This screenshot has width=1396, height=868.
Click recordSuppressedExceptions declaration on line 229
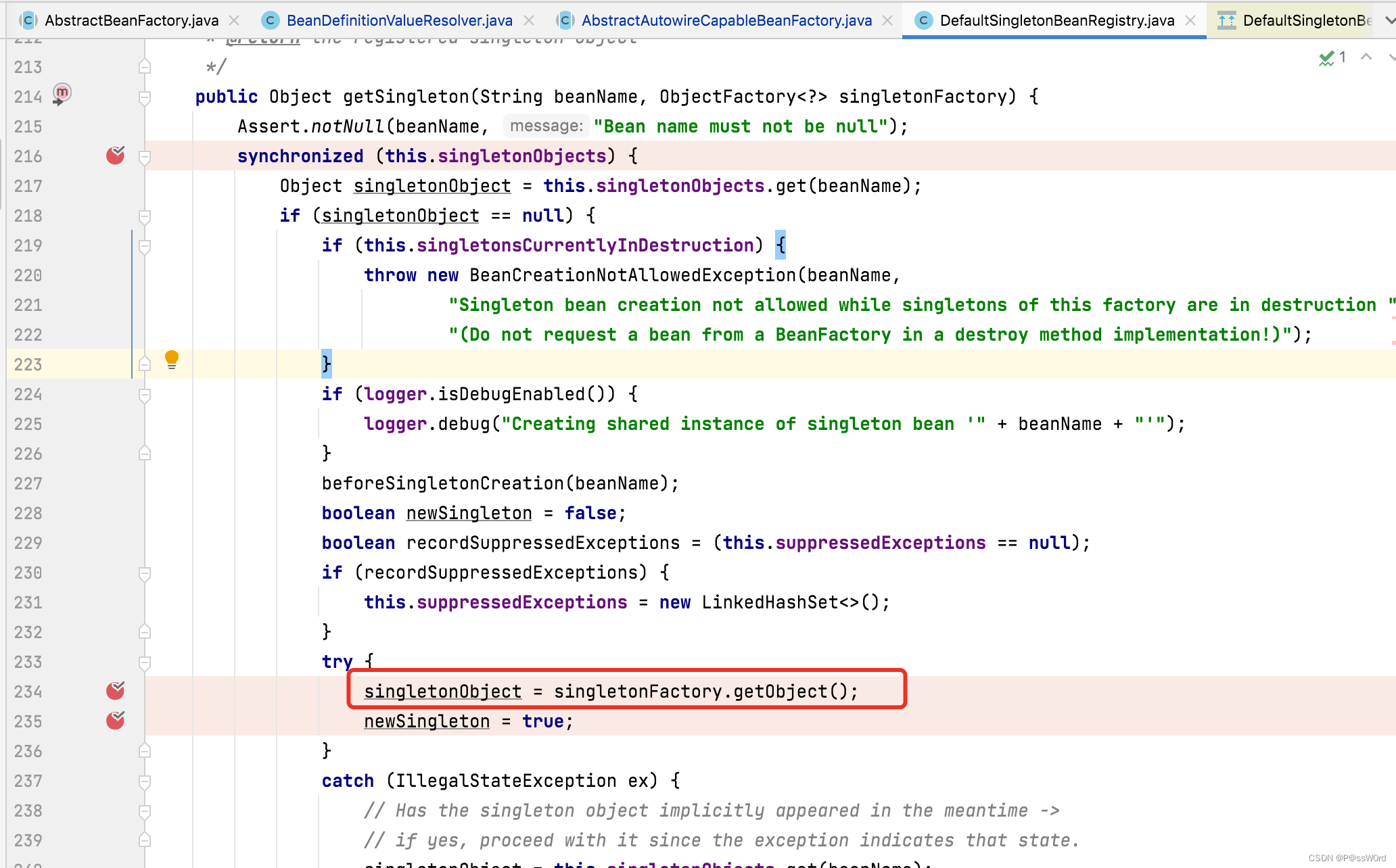[x=542, y=543]
